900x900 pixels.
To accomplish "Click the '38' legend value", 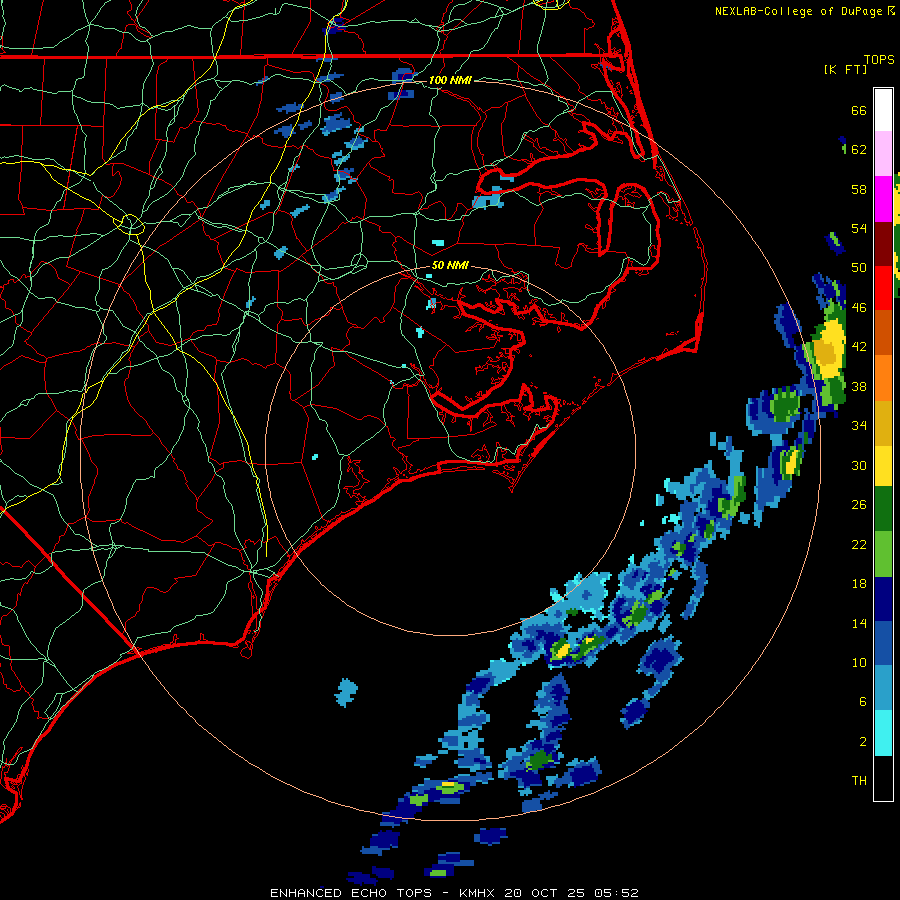I will pyautogui.click(x=859, y=386).
